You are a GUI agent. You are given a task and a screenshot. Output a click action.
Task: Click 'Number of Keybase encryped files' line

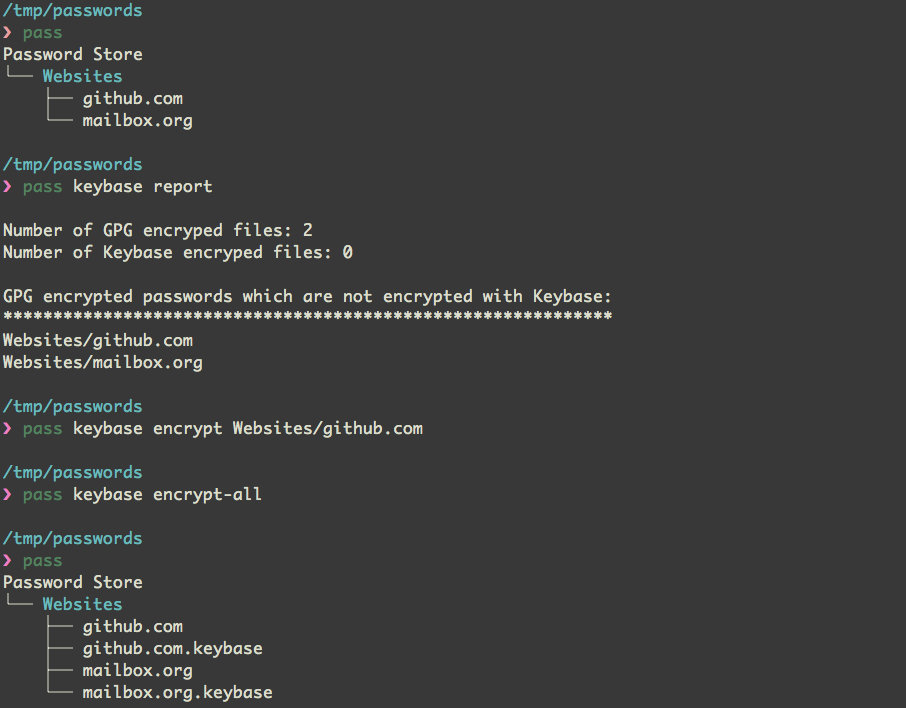[x=178, y=253]
